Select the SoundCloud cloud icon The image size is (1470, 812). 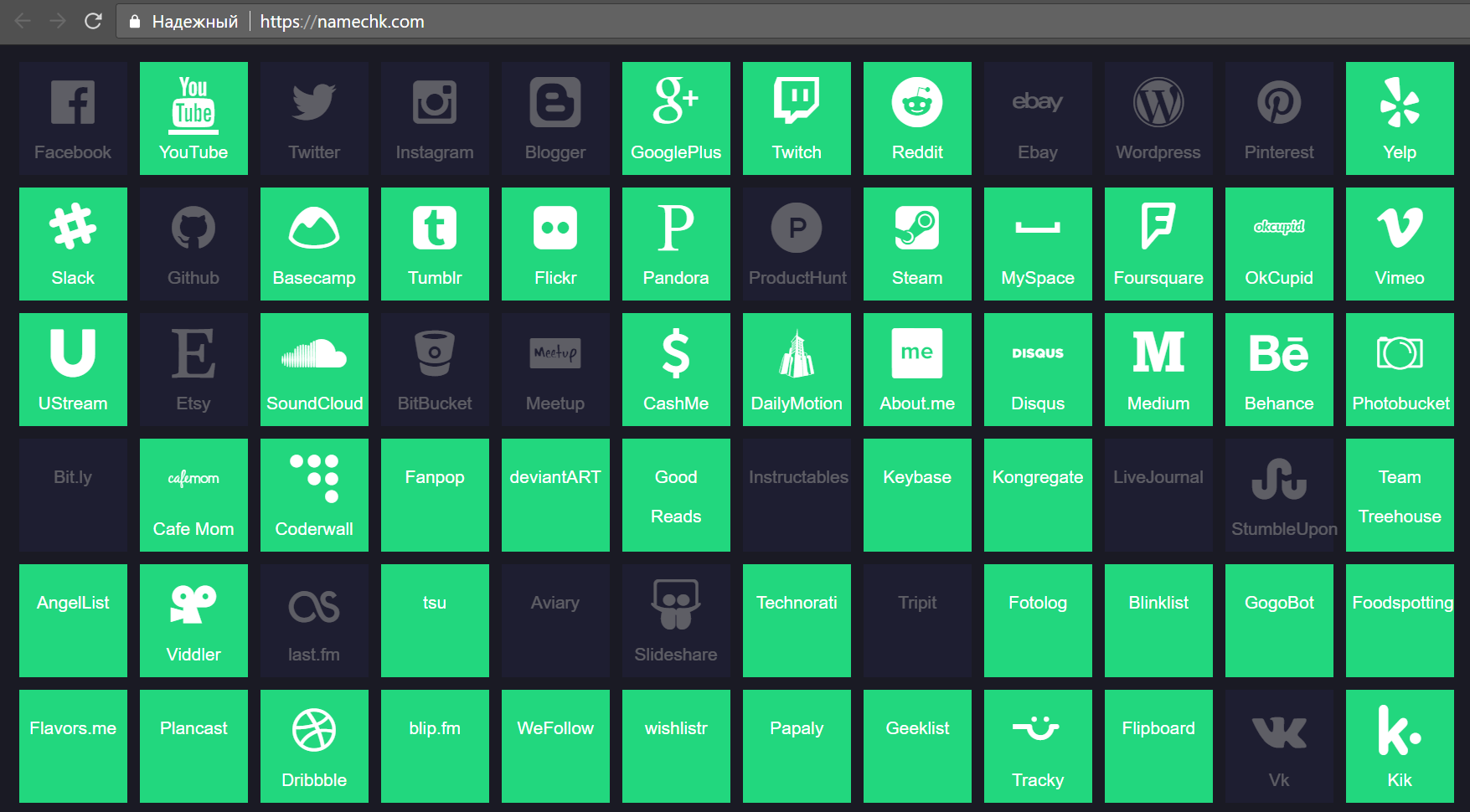[x=314, y=353]
